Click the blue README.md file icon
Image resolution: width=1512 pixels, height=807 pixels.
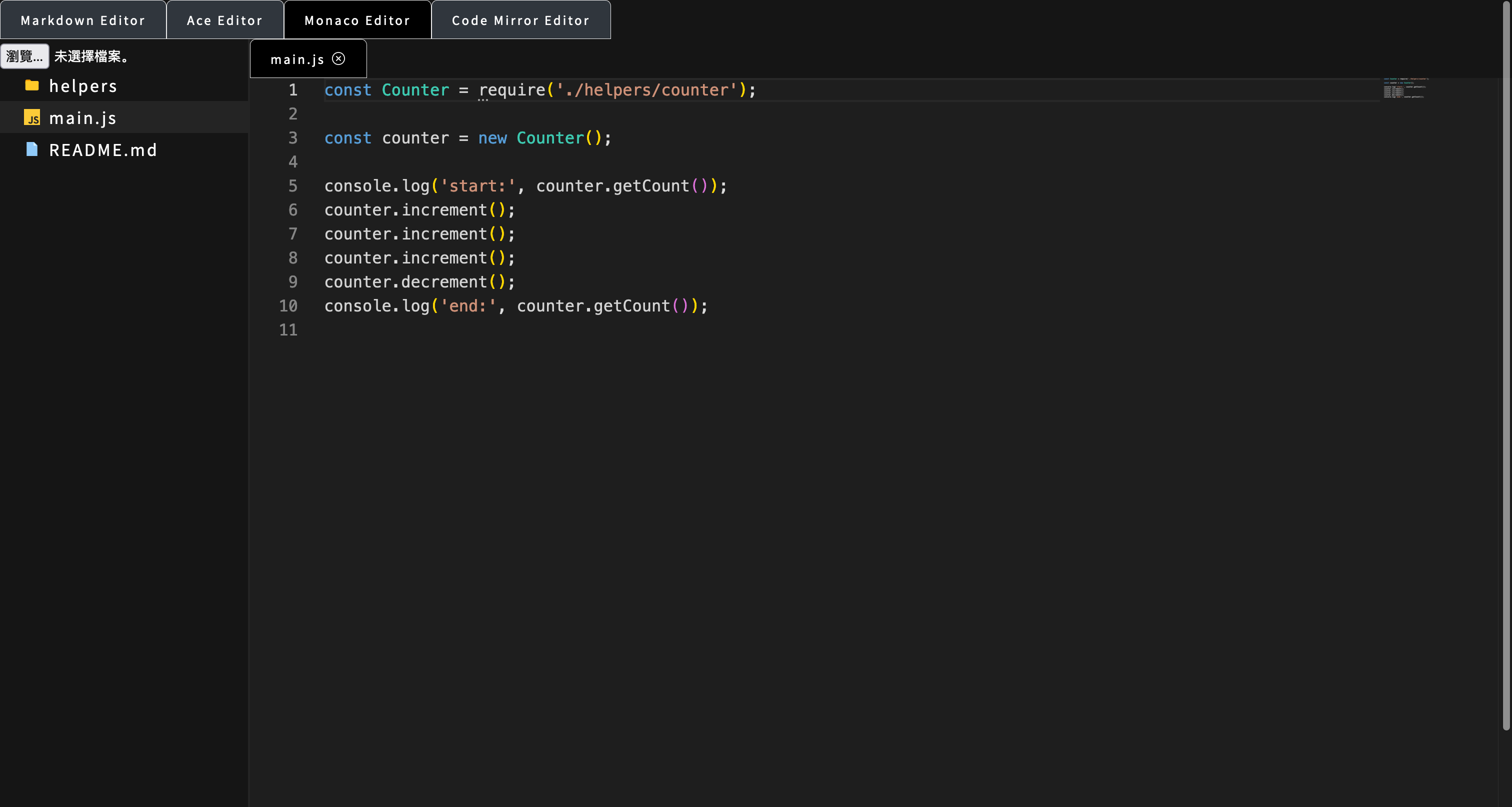coord(31,149)
